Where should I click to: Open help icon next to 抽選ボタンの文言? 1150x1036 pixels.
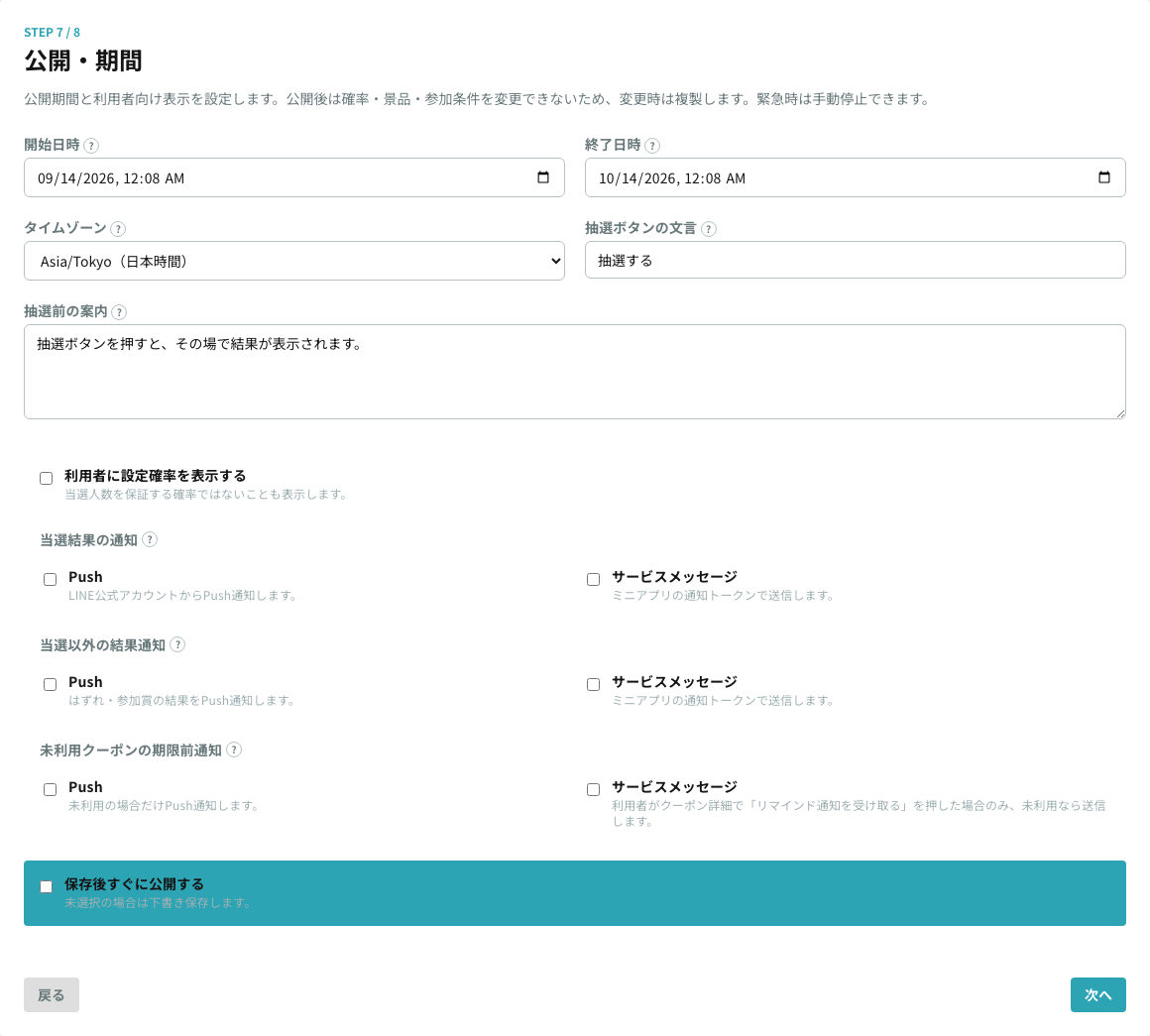pyautogui.click(x=709, y=229)
